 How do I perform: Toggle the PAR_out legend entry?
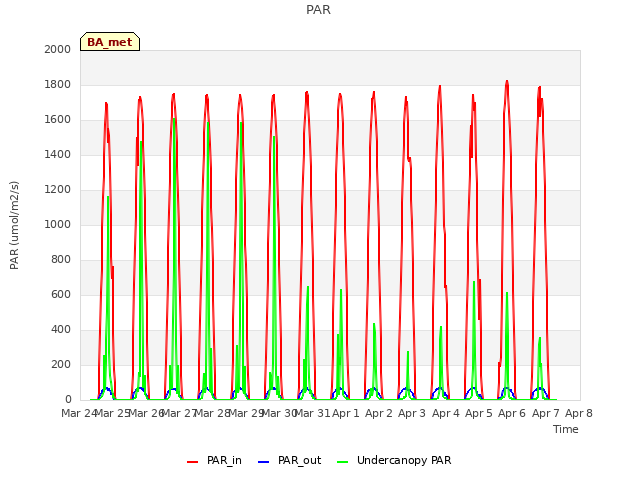290,460
